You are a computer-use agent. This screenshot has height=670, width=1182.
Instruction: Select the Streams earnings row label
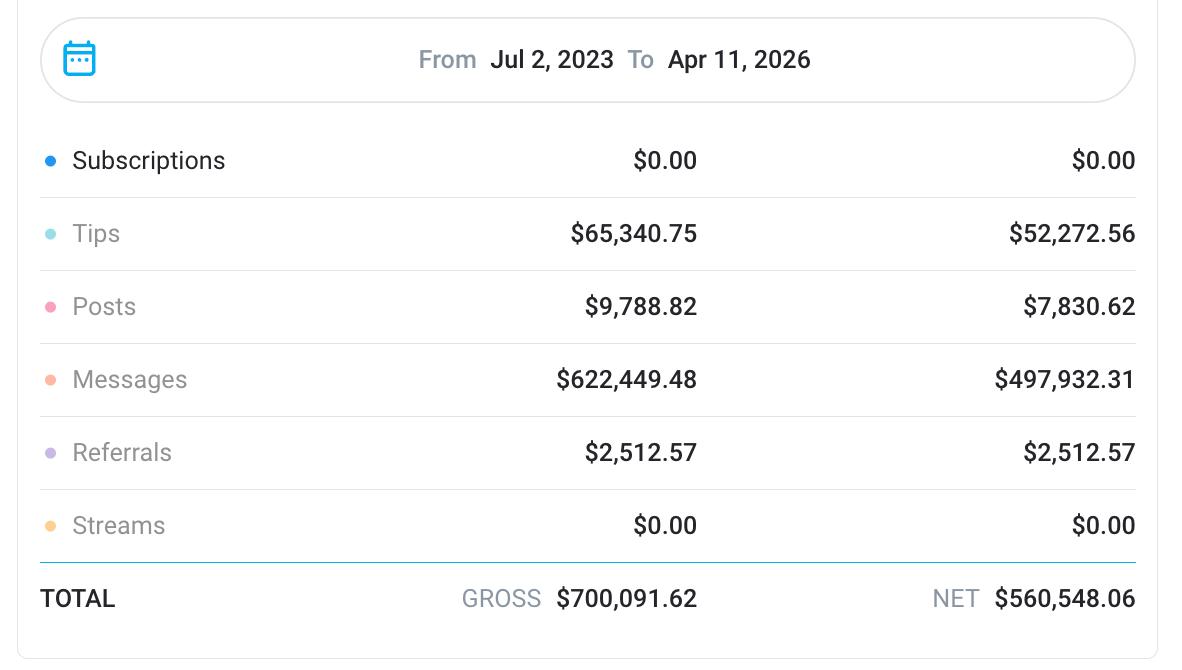pos(119,526)
